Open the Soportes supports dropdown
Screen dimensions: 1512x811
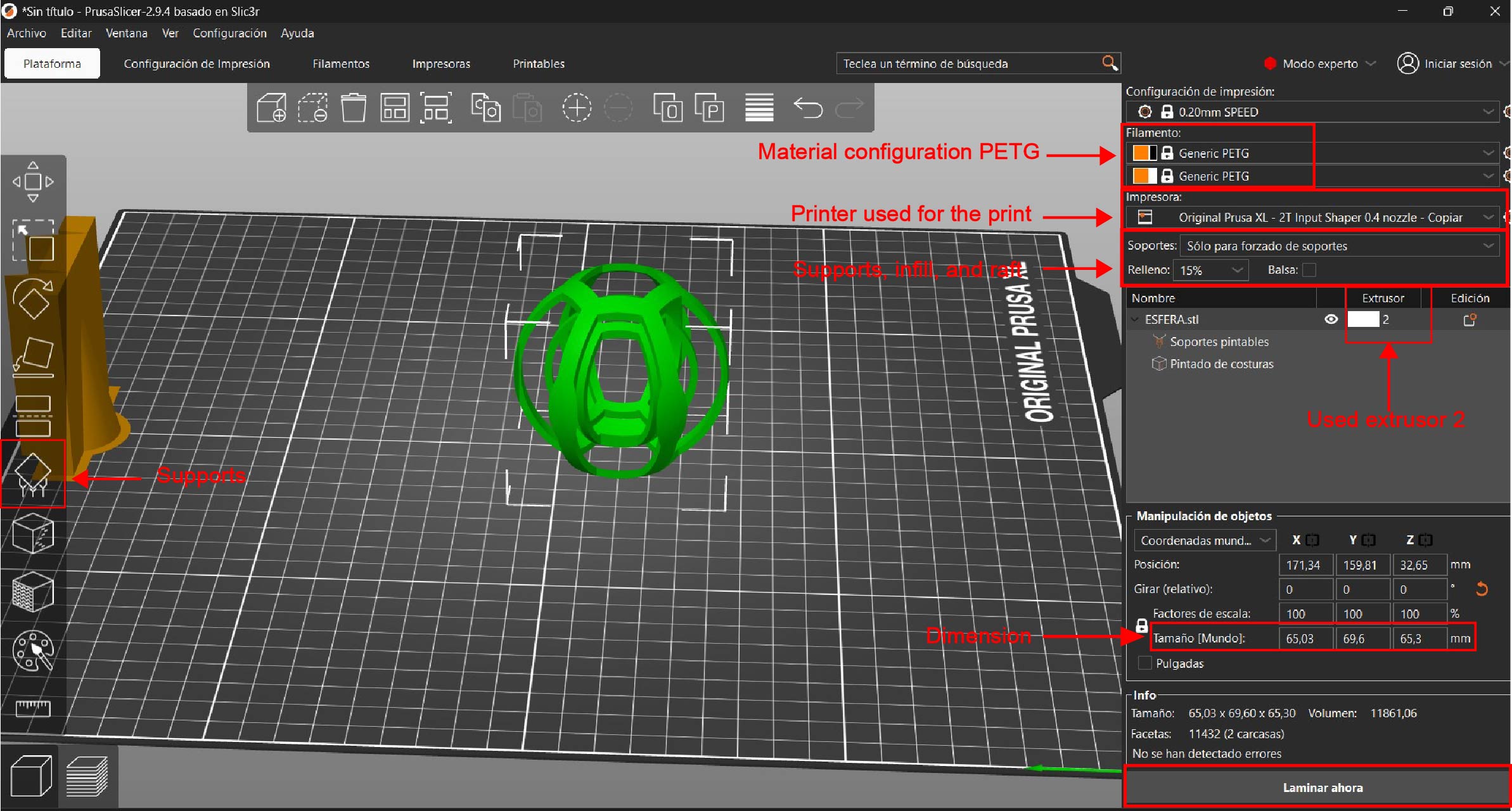[1338, 246]
